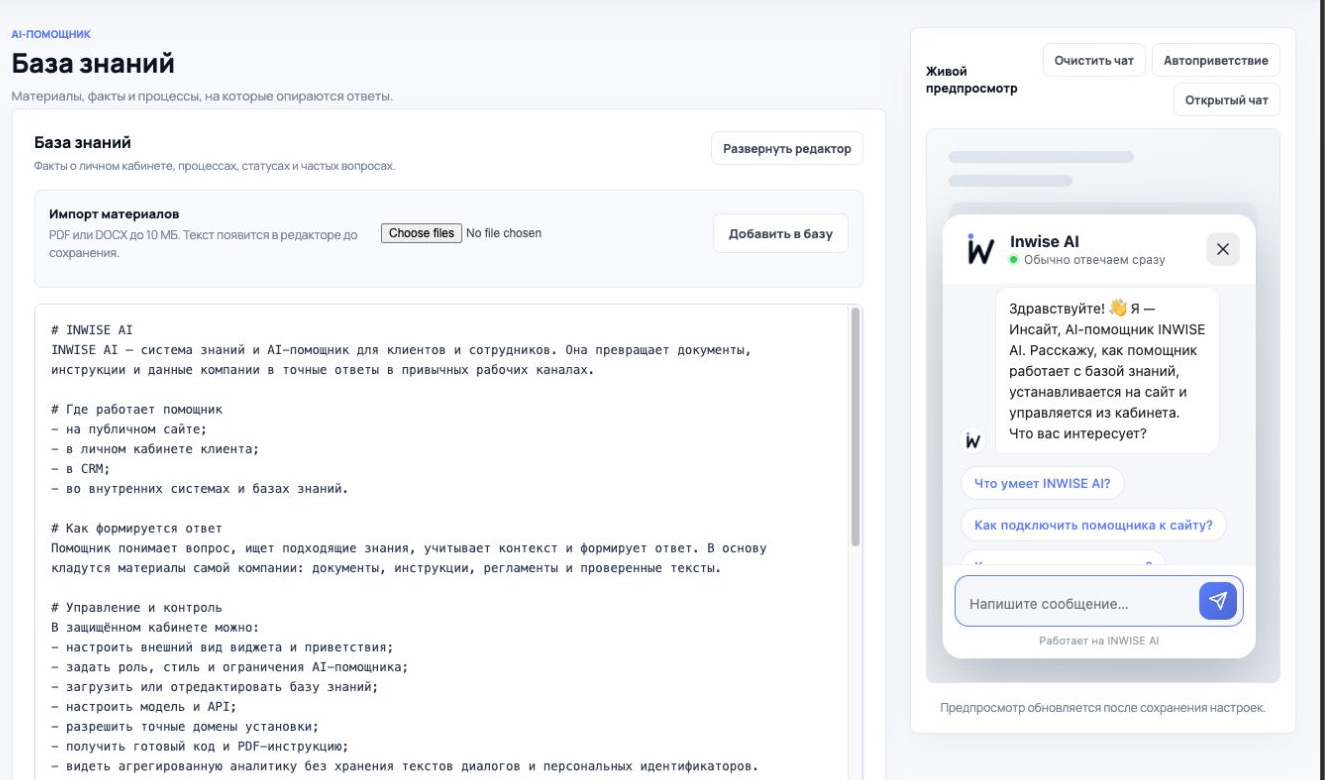Viewport: 1325px width, 780px height.
Task: Click the Inwise AI logo in chat header
Action: click(981, 249)
